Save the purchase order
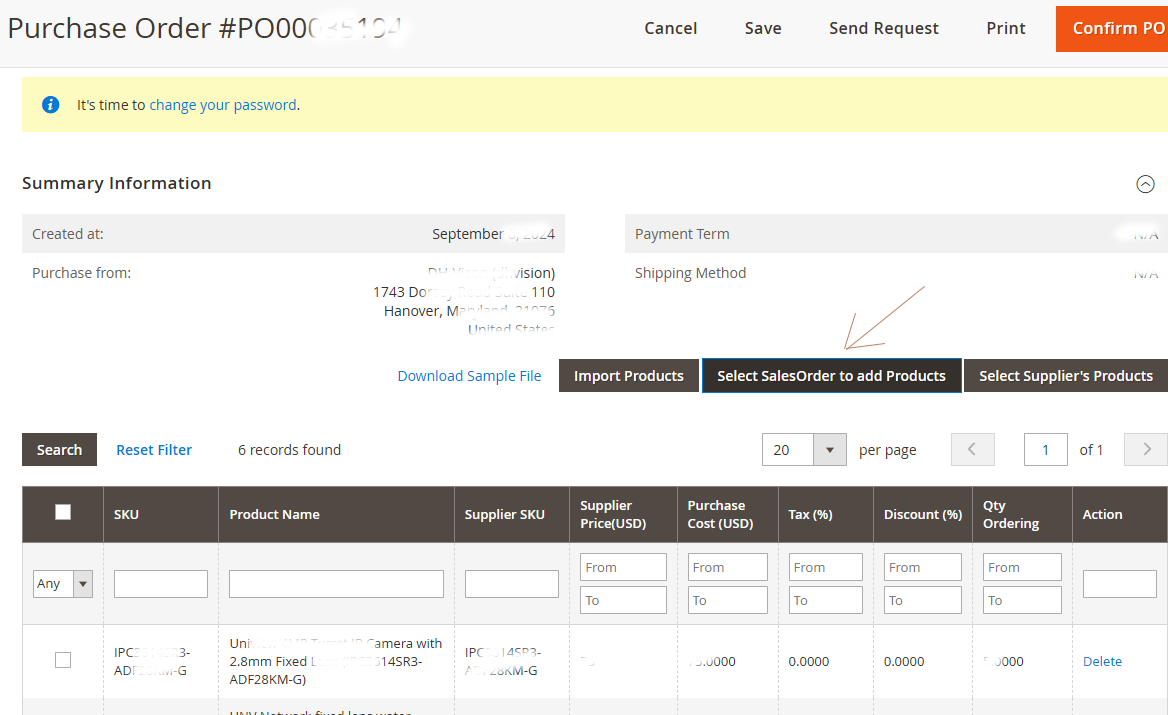 [x=763, y=28]
